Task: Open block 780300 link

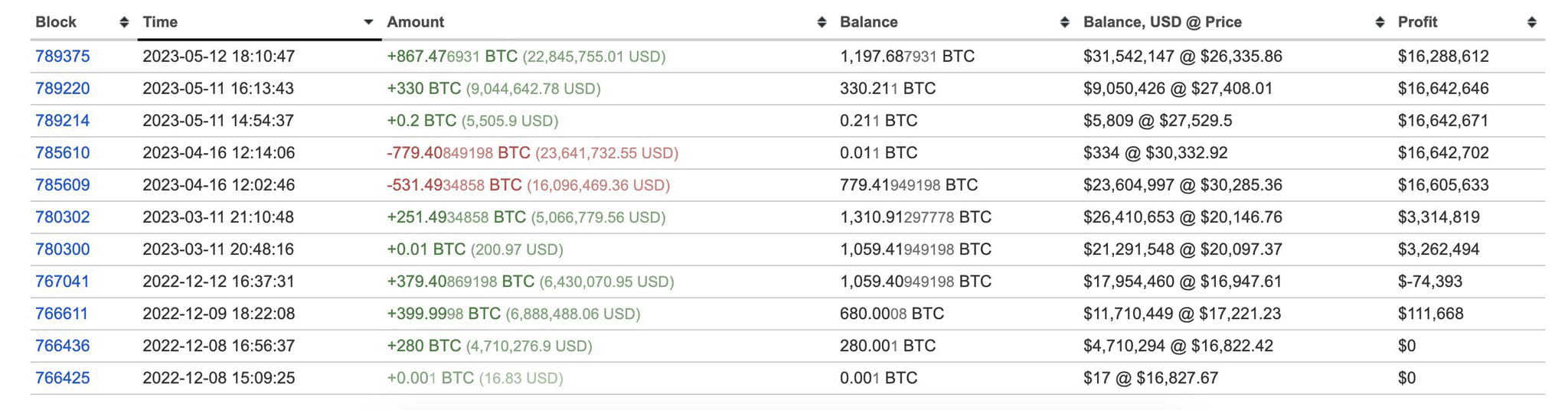Action: [x=63, y=249]
